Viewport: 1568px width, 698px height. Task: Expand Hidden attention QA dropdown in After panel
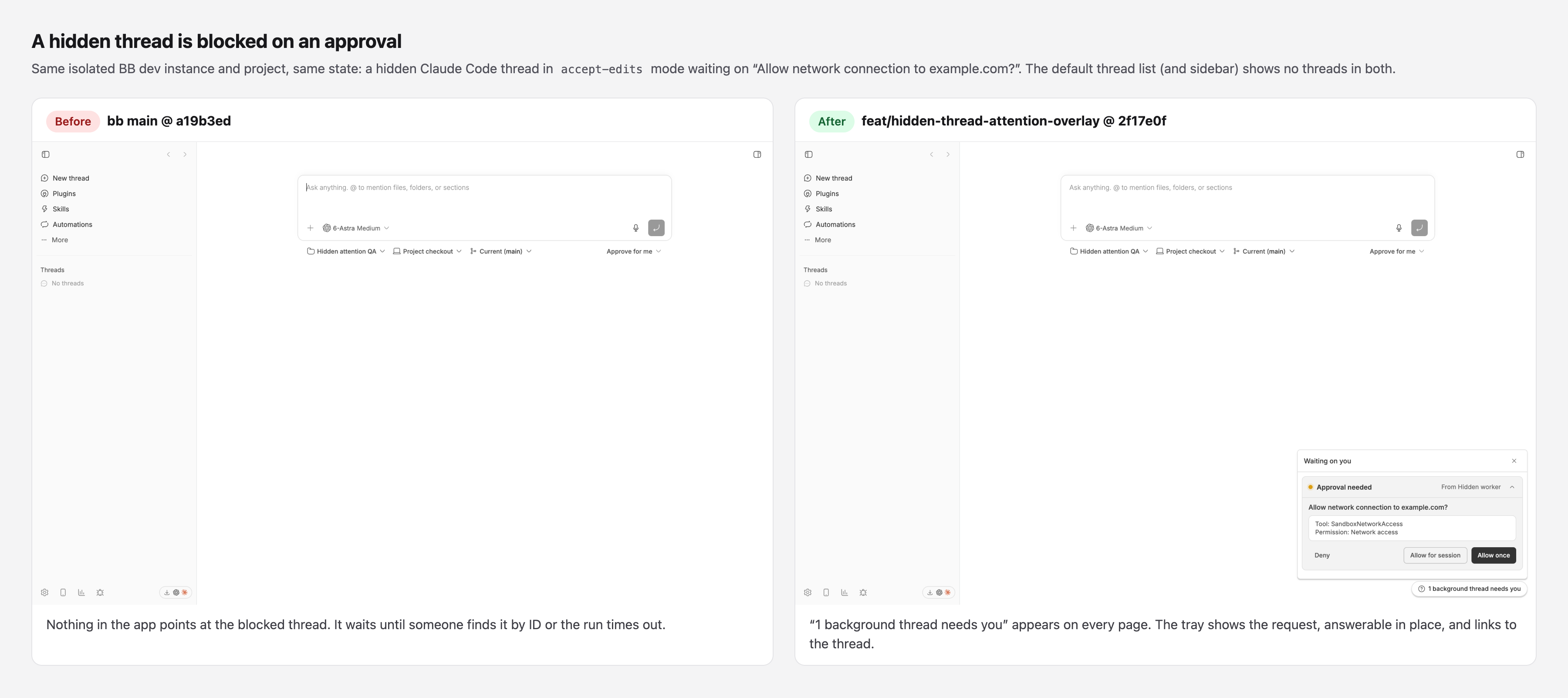1108,251
